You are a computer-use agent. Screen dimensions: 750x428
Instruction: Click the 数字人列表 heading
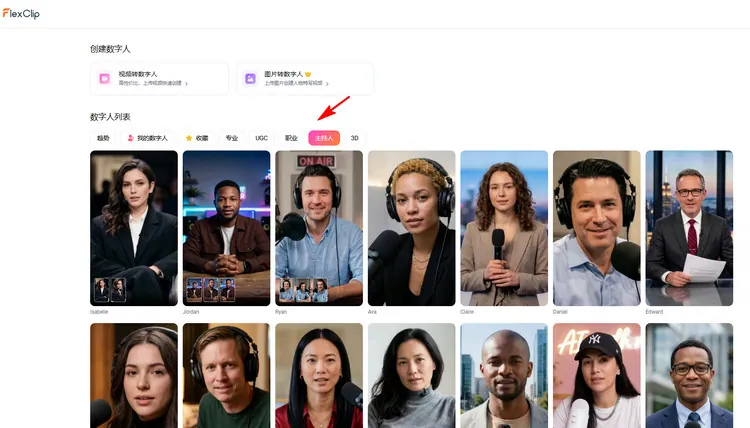[x=110, y=117]
